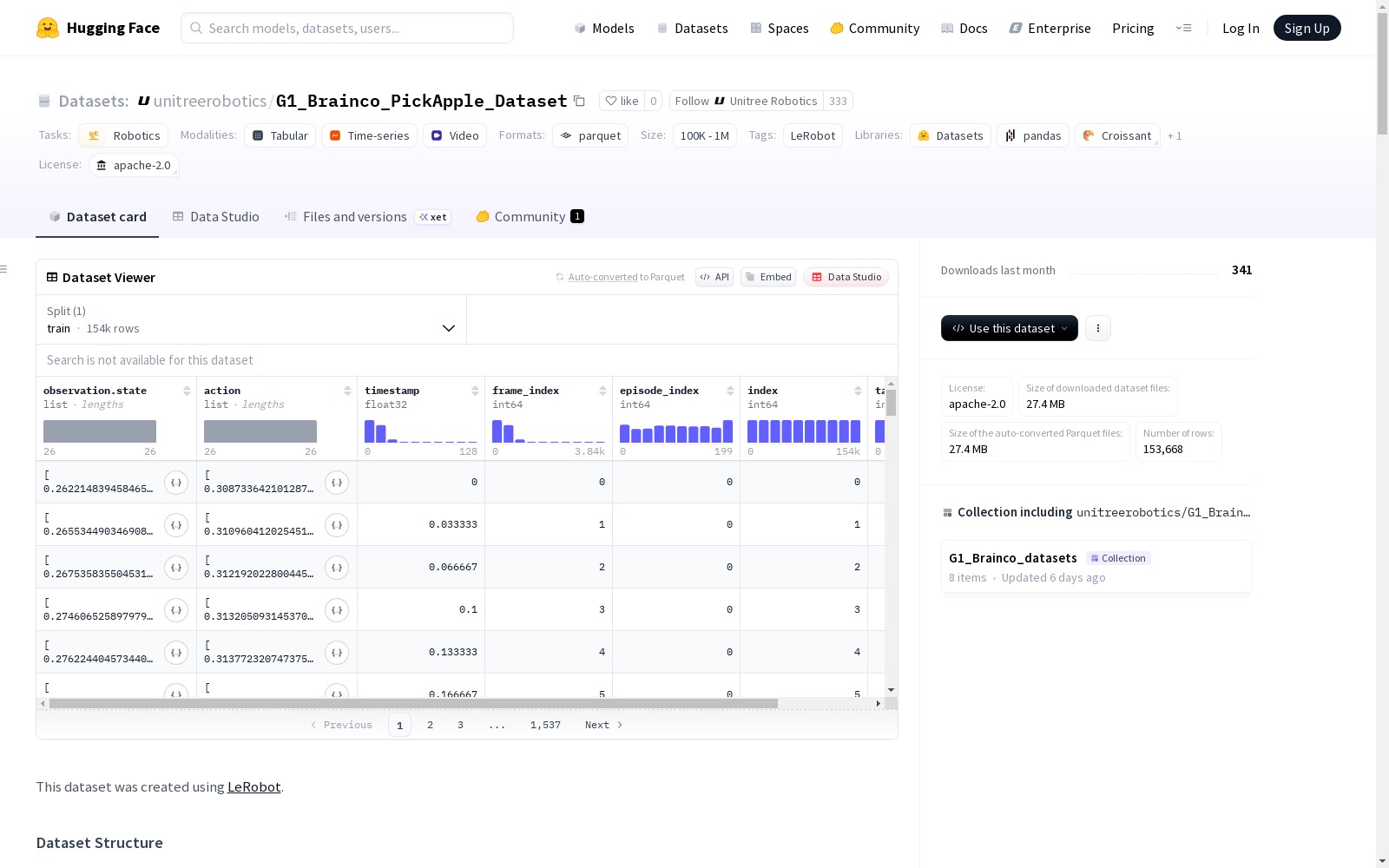
Task: Open the Community tab
Action: (530, 217)
